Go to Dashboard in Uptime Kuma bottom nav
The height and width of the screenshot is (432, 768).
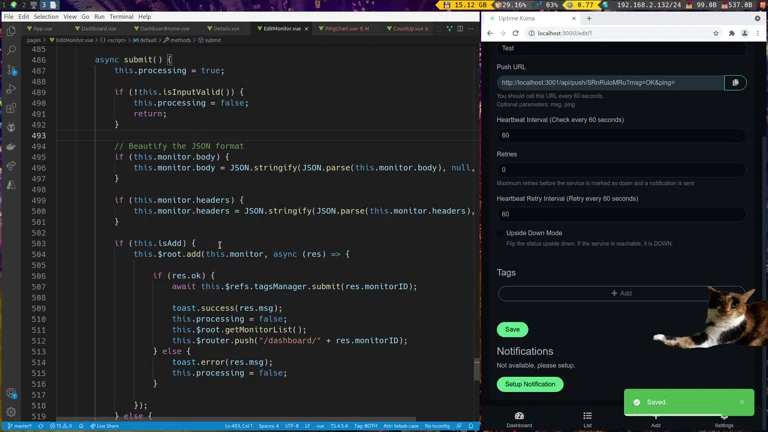(519, 420)
